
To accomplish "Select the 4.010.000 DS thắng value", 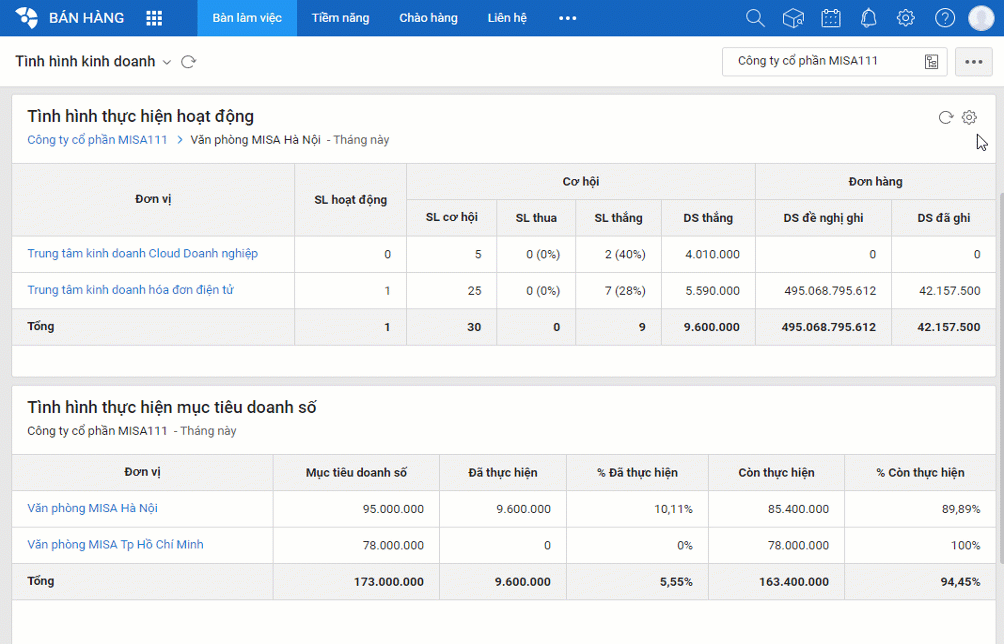I will click(x=712, y=254).
